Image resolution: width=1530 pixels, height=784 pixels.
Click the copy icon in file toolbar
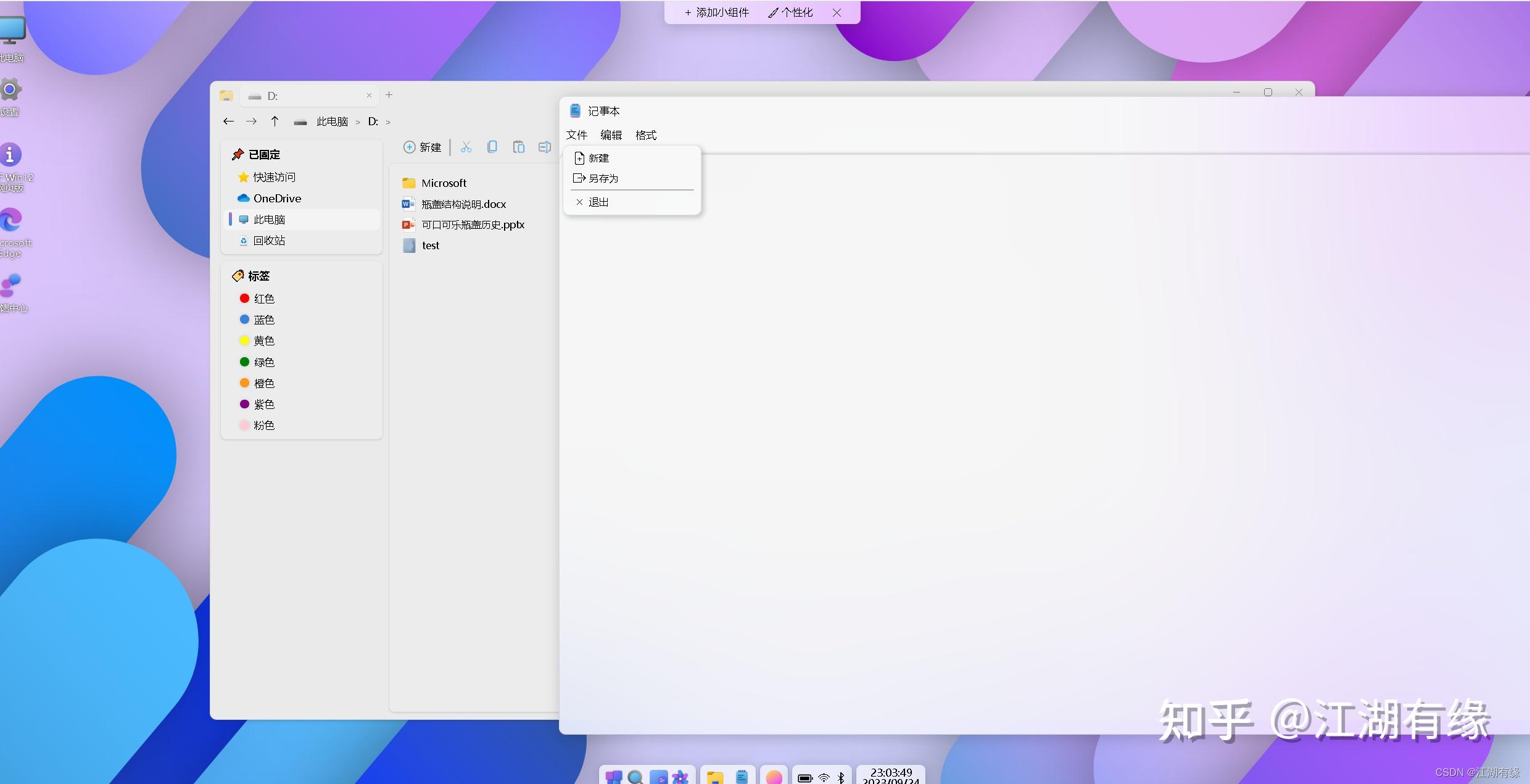[492, 147]
